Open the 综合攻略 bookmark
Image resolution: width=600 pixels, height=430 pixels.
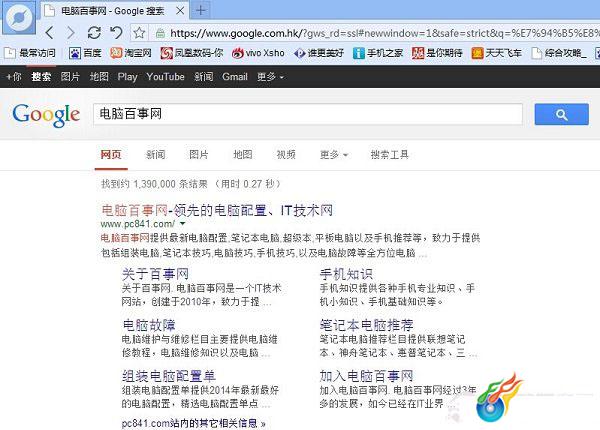(559, 53)
